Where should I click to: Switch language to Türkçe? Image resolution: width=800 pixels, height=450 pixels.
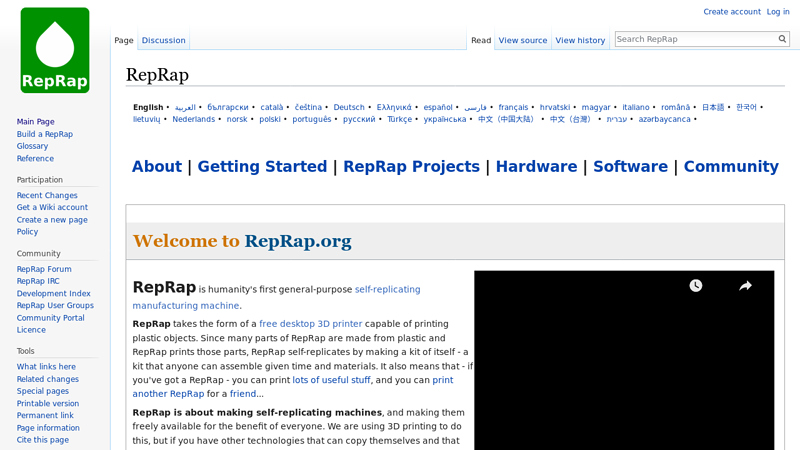click(399, 119)
